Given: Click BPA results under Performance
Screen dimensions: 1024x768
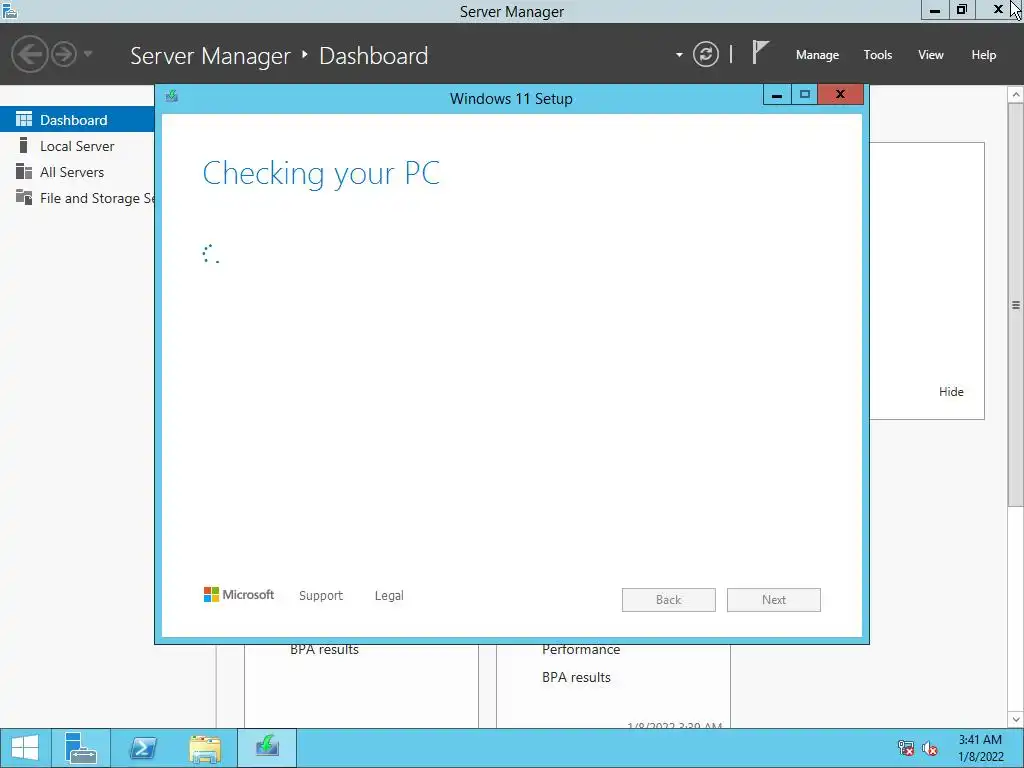Looking at the screenshot, I should [x=576, y=678].
